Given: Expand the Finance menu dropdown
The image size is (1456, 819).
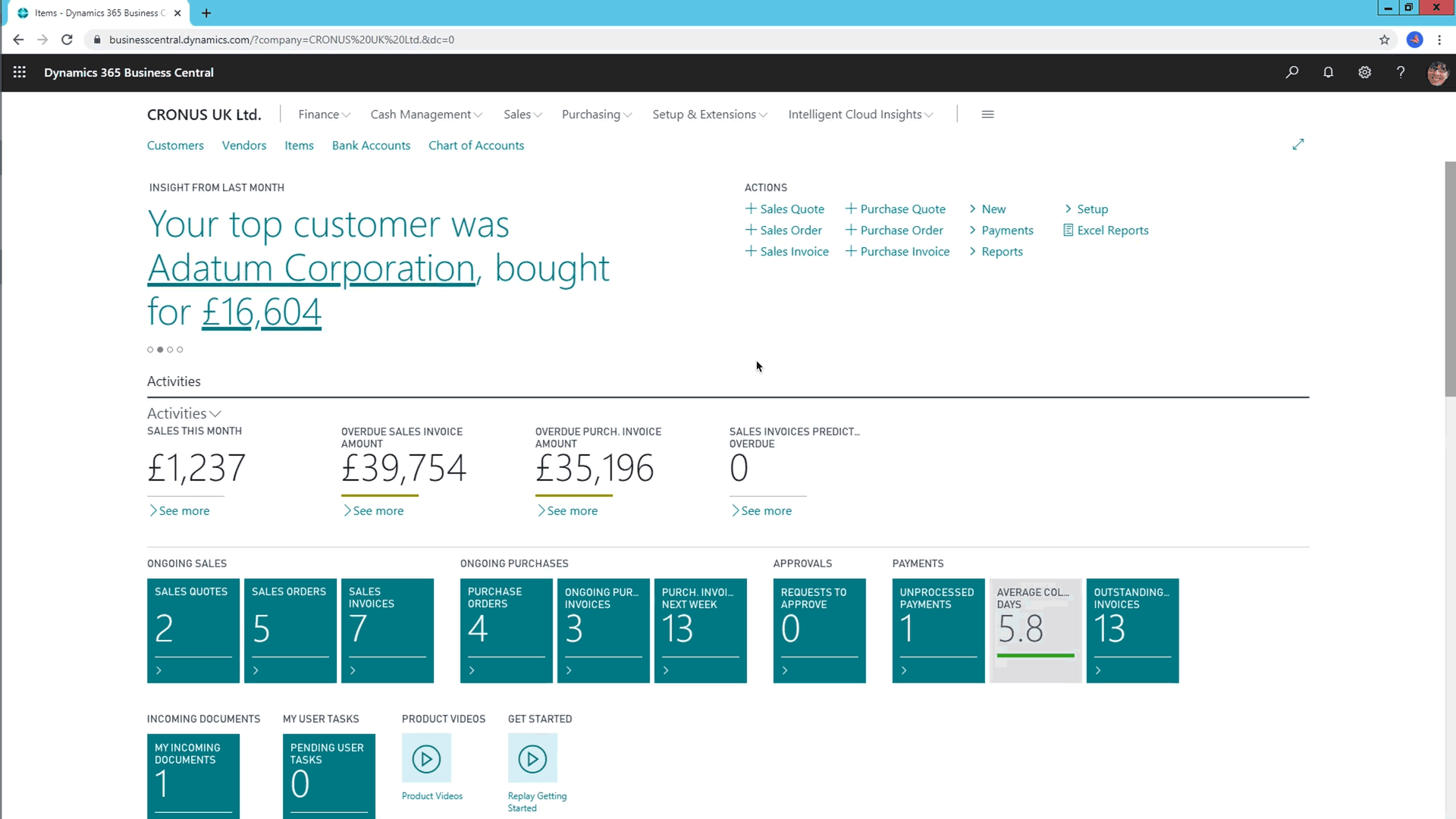Looking at the screenshot, I should pos(324,115).
